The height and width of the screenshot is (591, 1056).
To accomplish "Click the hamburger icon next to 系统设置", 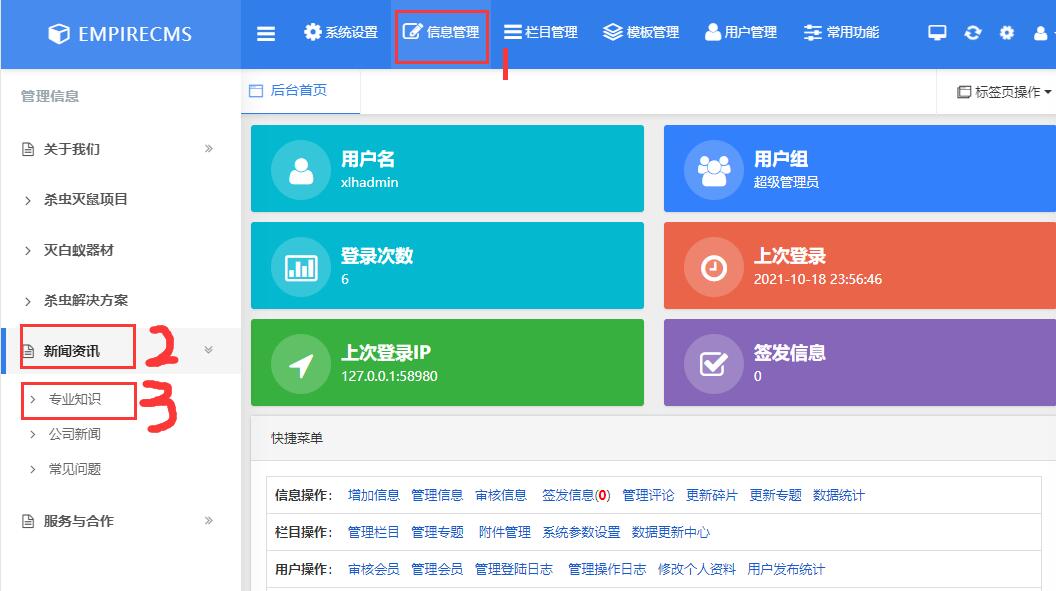I will click(265, 31).
